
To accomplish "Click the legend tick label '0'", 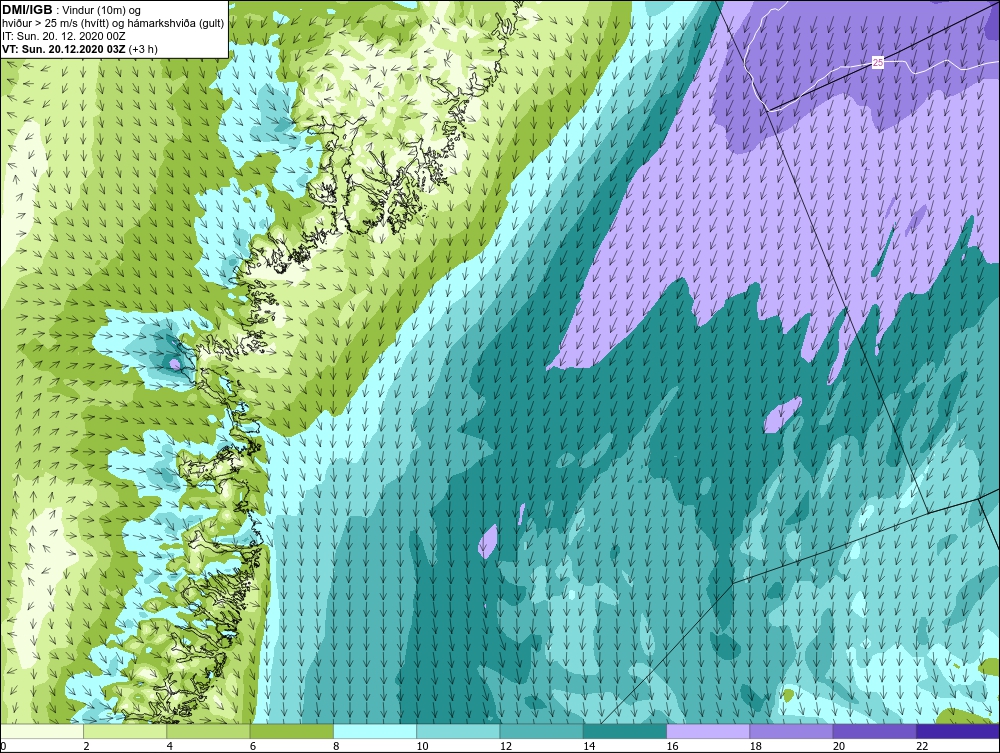I will tap(3, 747).
